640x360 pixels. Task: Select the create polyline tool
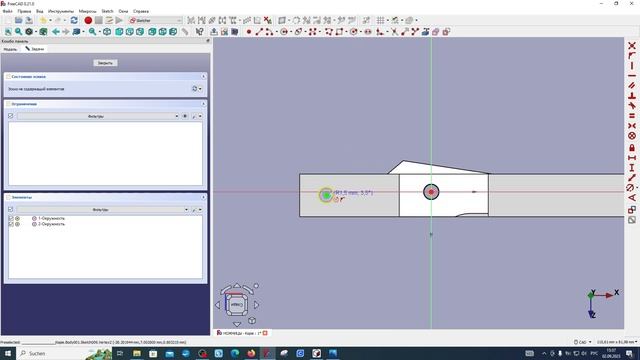[x=329, y=31]
